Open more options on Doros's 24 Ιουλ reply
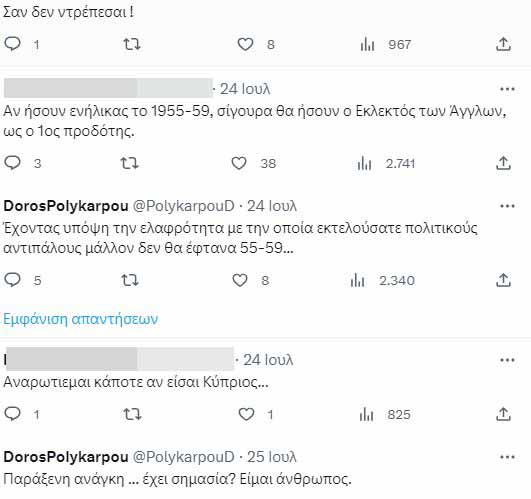 click(x=507, y=206)
